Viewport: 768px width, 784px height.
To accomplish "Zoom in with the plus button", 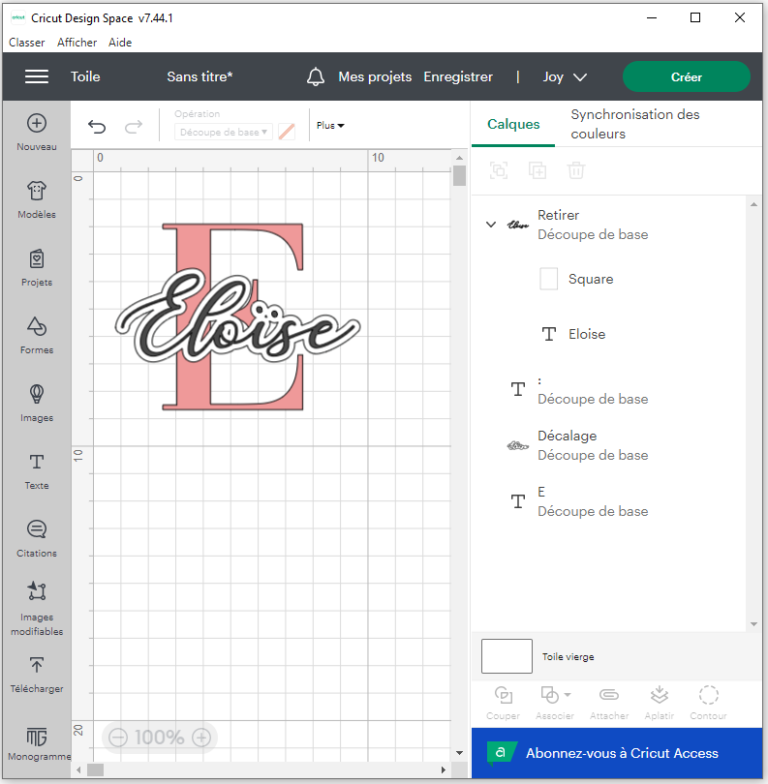I will [x=202, y=738].
